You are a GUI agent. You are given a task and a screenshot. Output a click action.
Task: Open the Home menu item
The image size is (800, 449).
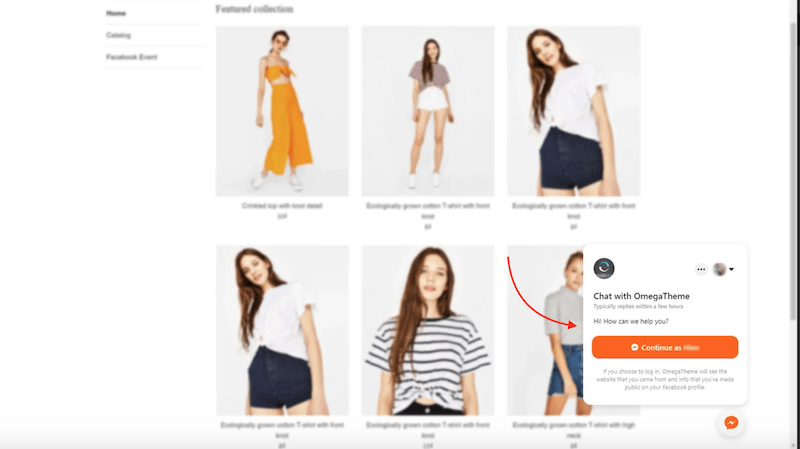(x=116, y=13)
